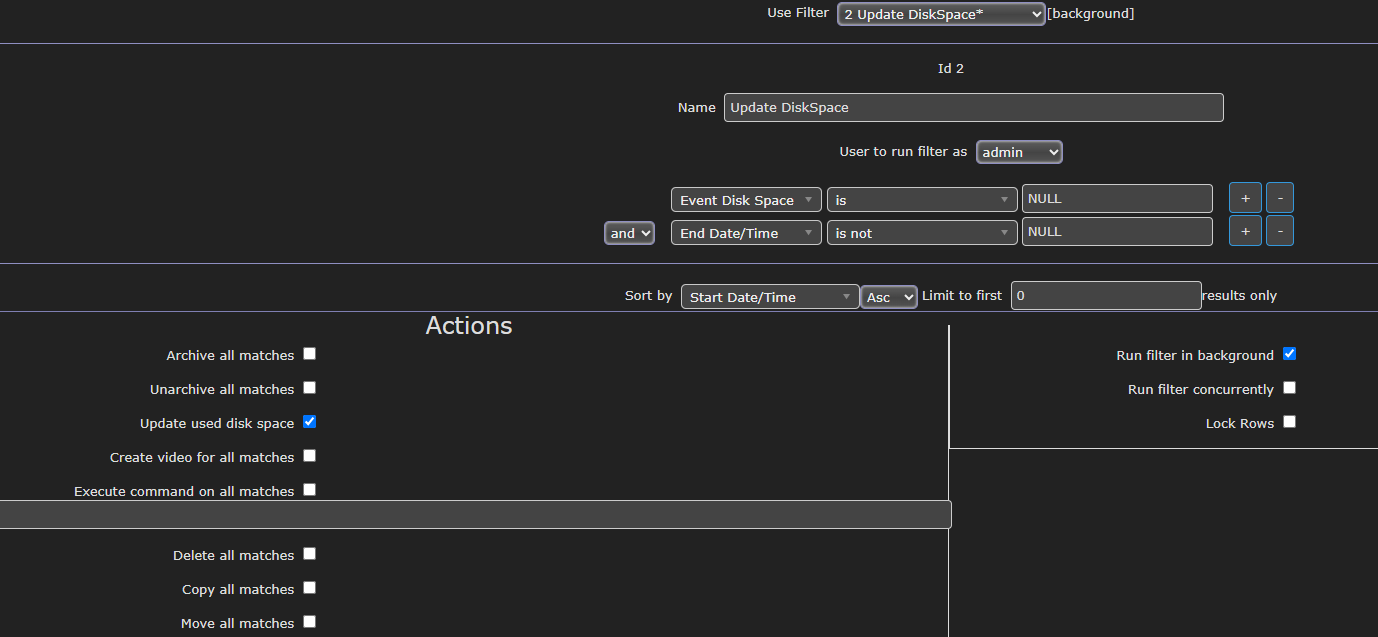1378x637 pixels.
Task: Uncheck Run filter in background
Action: coord(1290,354)
